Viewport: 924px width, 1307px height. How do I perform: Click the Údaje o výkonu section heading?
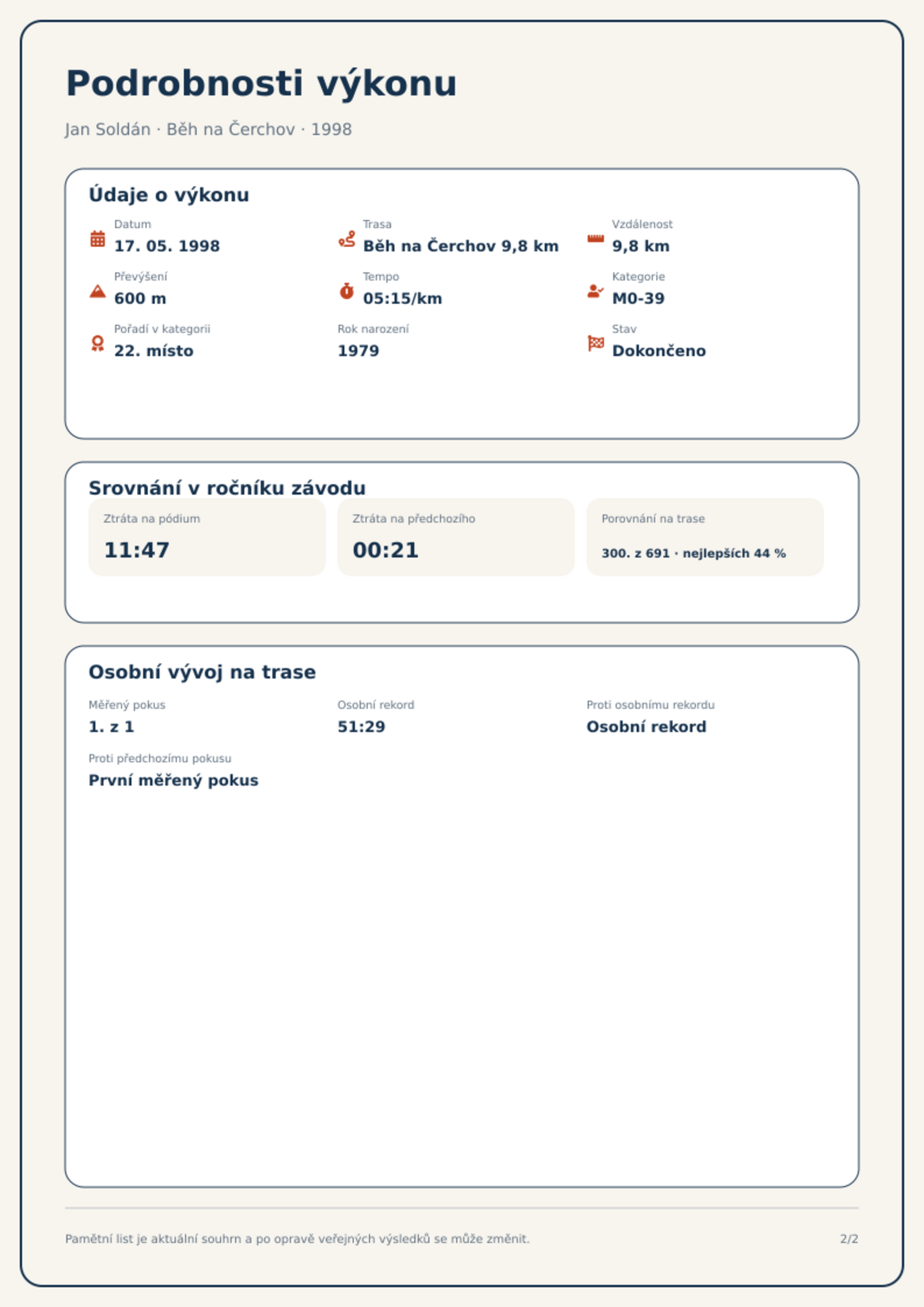click(x=169, y=195)
